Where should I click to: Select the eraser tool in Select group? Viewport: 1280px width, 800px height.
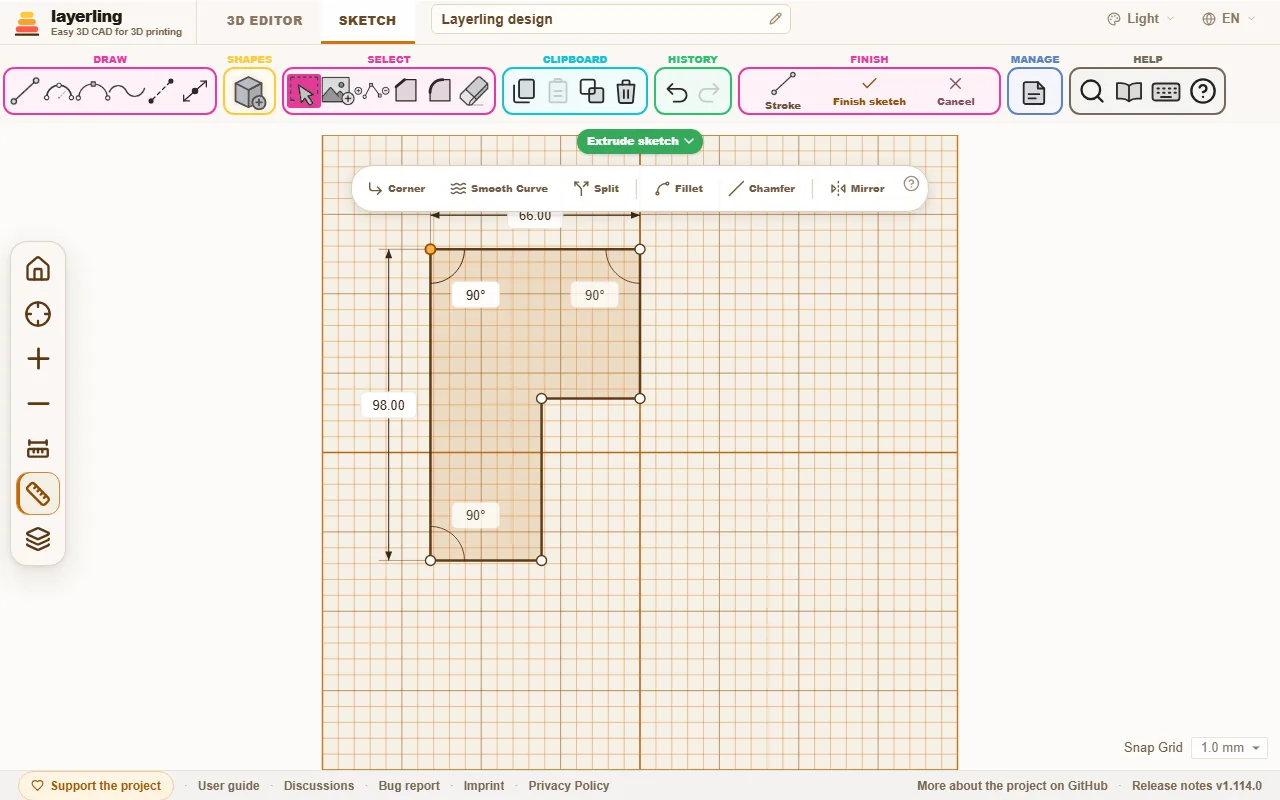point(473,92)
